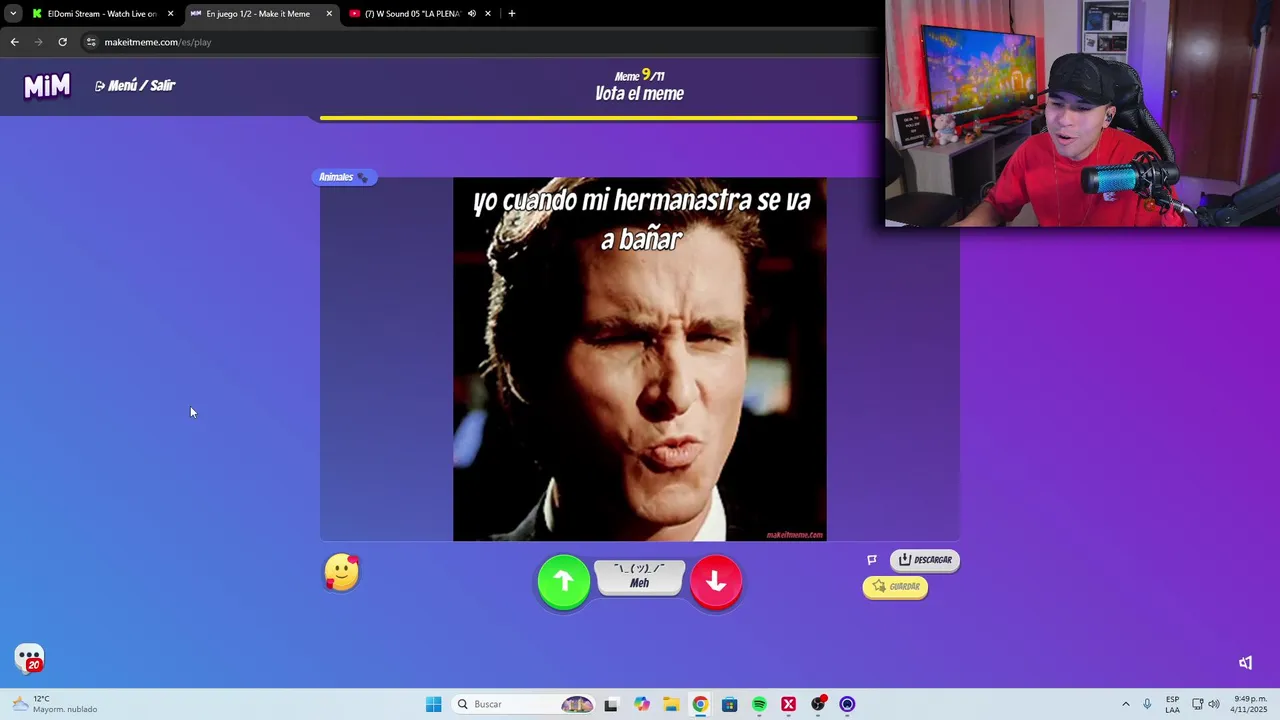Click the taskbar Buscar search box

(522, 704)
